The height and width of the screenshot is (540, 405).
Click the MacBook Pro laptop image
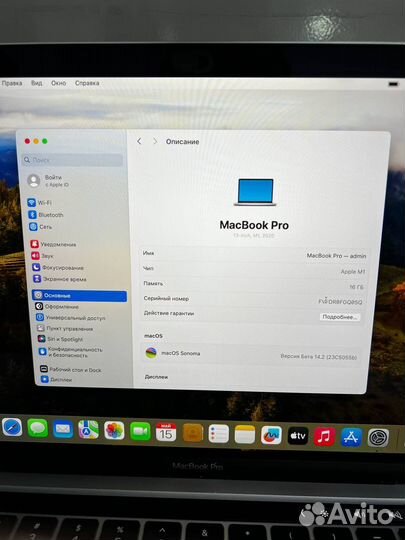pos(255,192)
